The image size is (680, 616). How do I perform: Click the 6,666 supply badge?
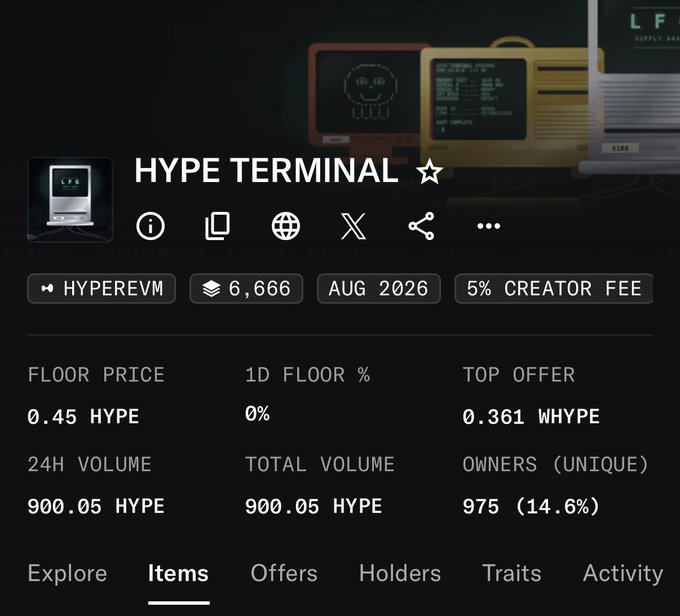click(246, 288)
